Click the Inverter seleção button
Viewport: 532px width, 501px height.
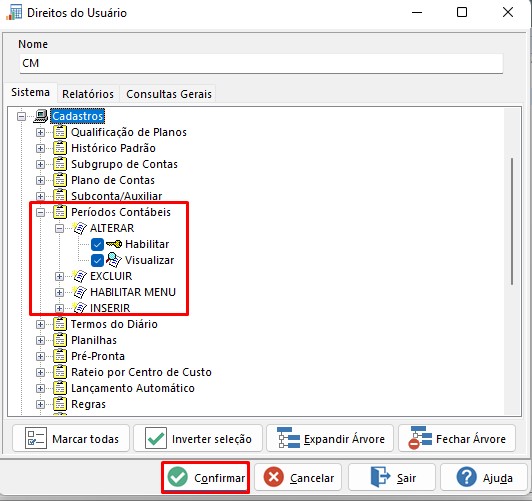[x=198, y=439]
